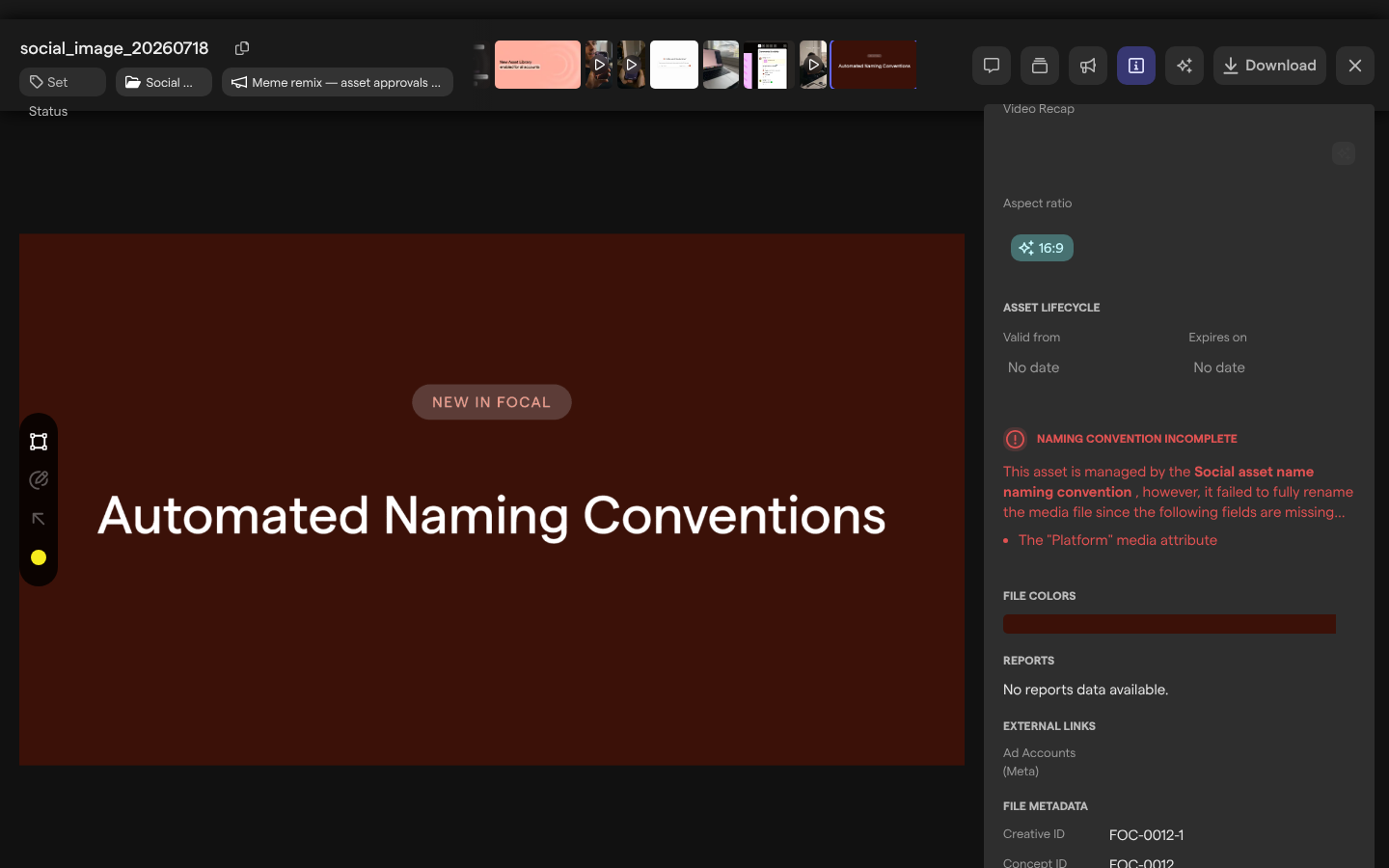This screenshot has height=868, width=1389.
Task: Click the Video Recap generate icon
Action: click(1344, 153)
